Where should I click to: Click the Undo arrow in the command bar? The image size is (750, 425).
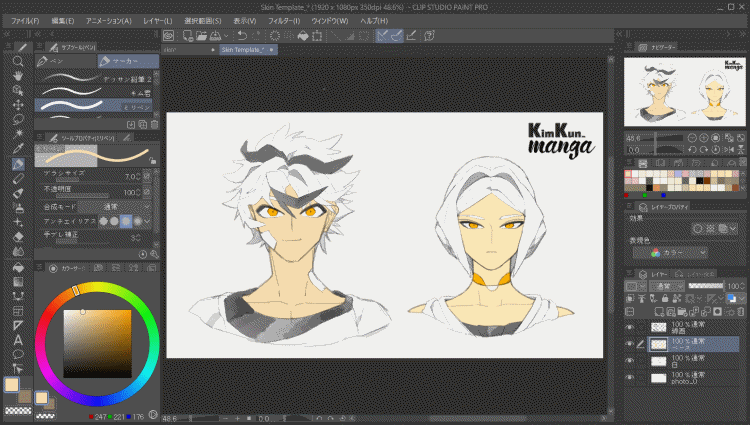pos(242,36)
